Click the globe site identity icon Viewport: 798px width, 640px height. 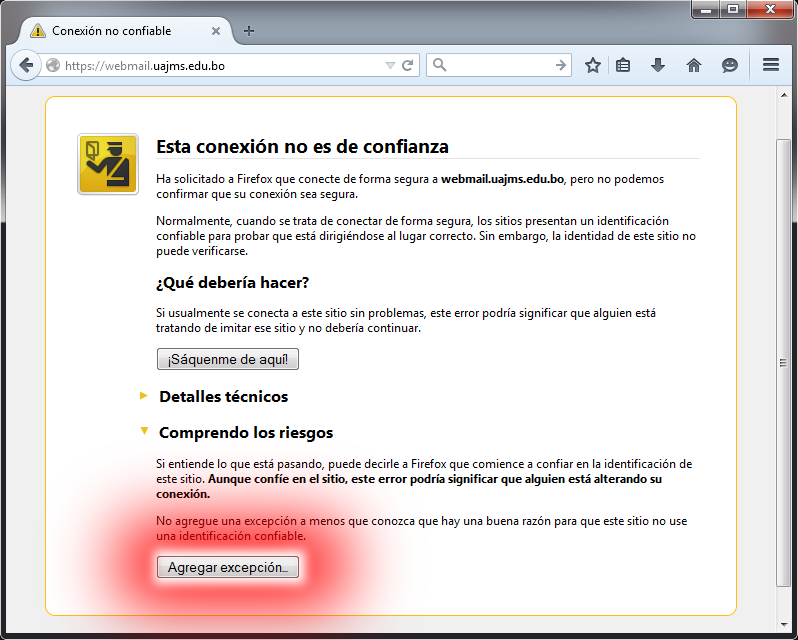pos(54,66)
